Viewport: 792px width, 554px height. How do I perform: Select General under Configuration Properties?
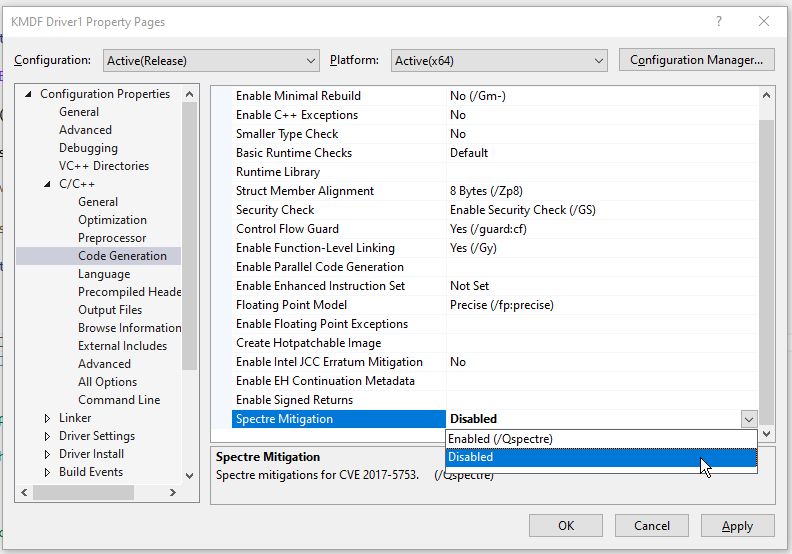(79, 112)
